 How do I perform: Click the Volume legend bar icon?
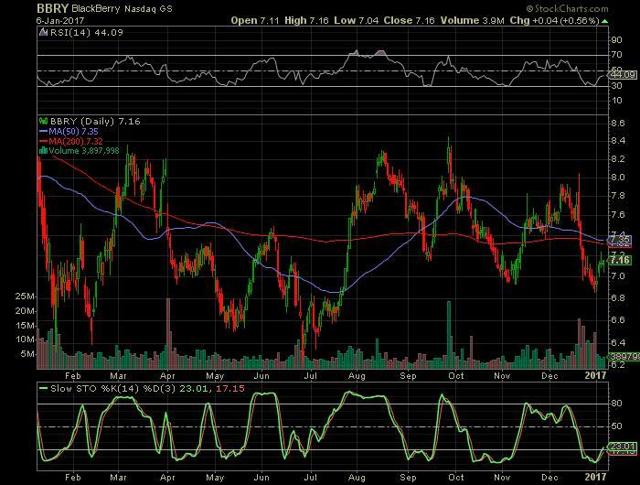coord(43,151)
